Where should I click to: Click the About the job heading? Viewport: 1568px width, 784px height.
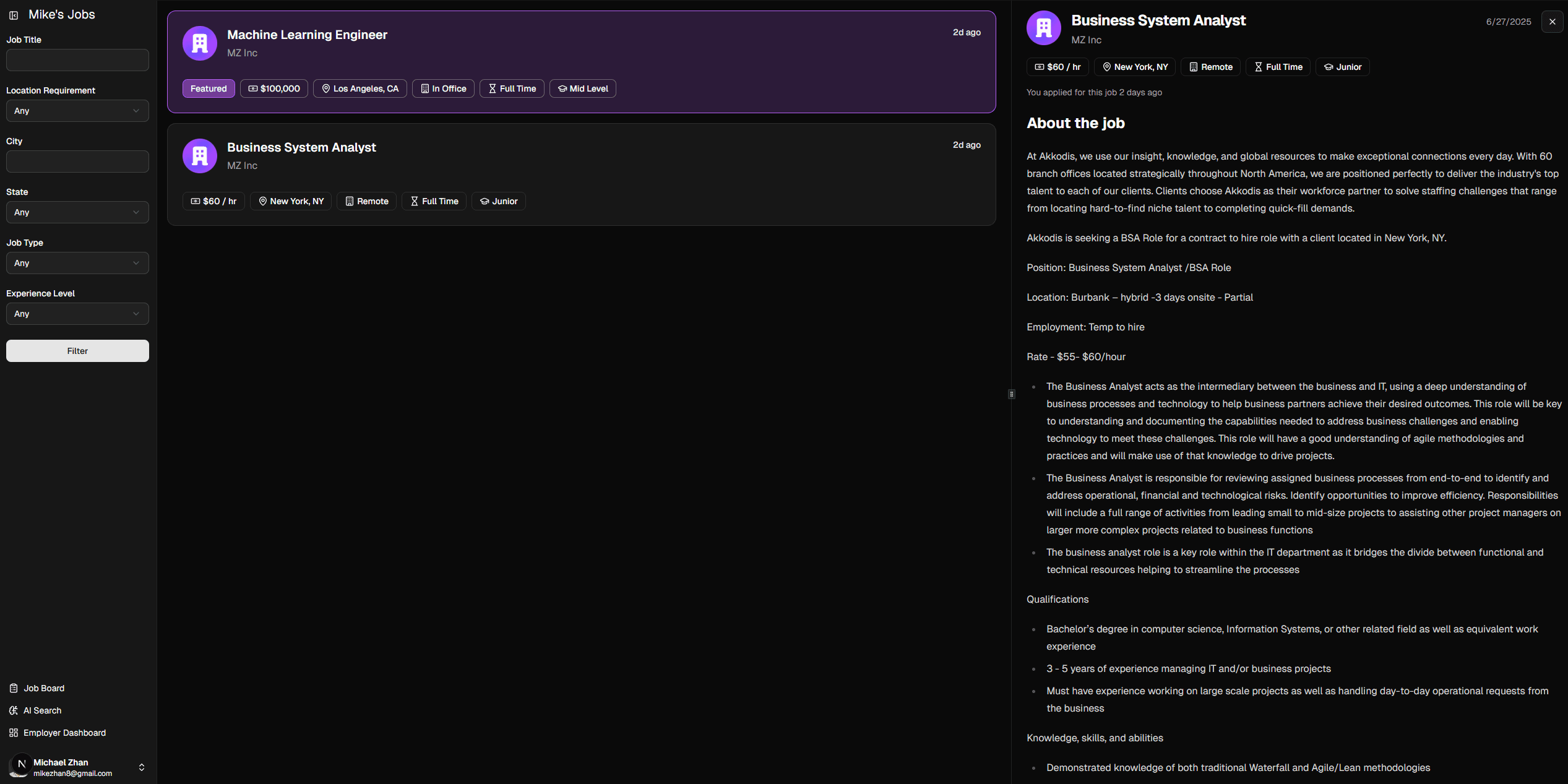pyautogui.click(x=1075, y=123)
